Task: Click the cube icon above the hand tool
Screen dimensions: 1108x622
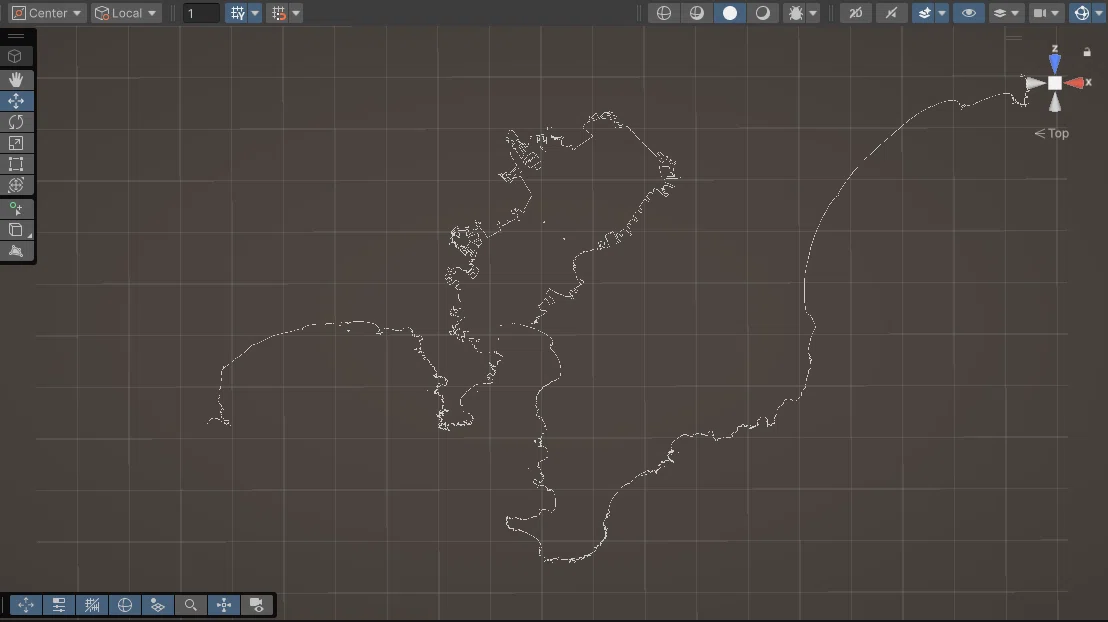Action: pyautogui.click(x=15, y=56)
